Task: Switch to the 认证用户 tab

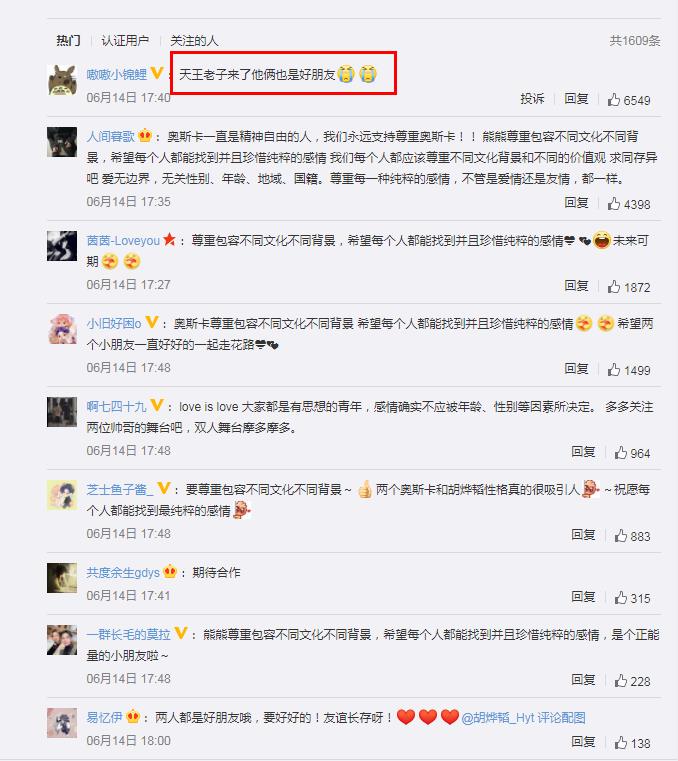Action: [x=125, y=40]
